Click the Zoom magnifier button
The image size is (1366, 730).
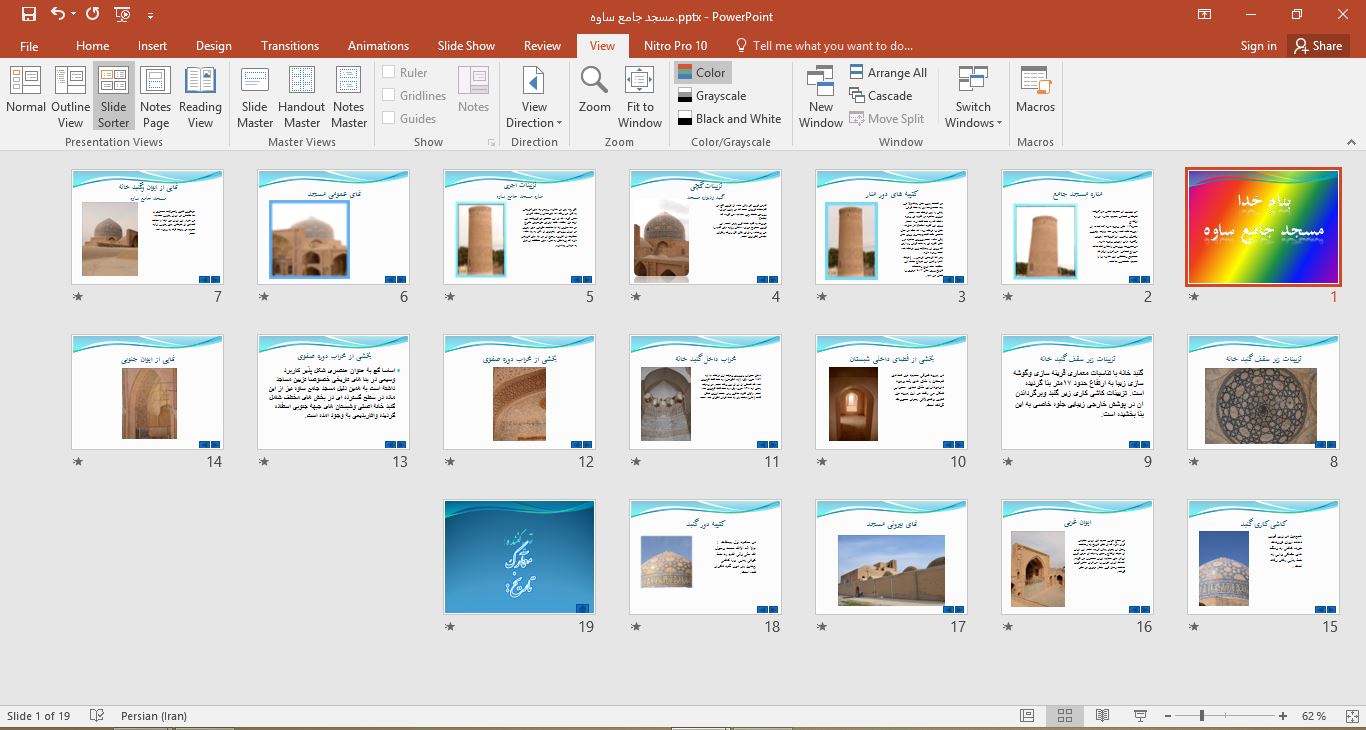pos(594,90)
